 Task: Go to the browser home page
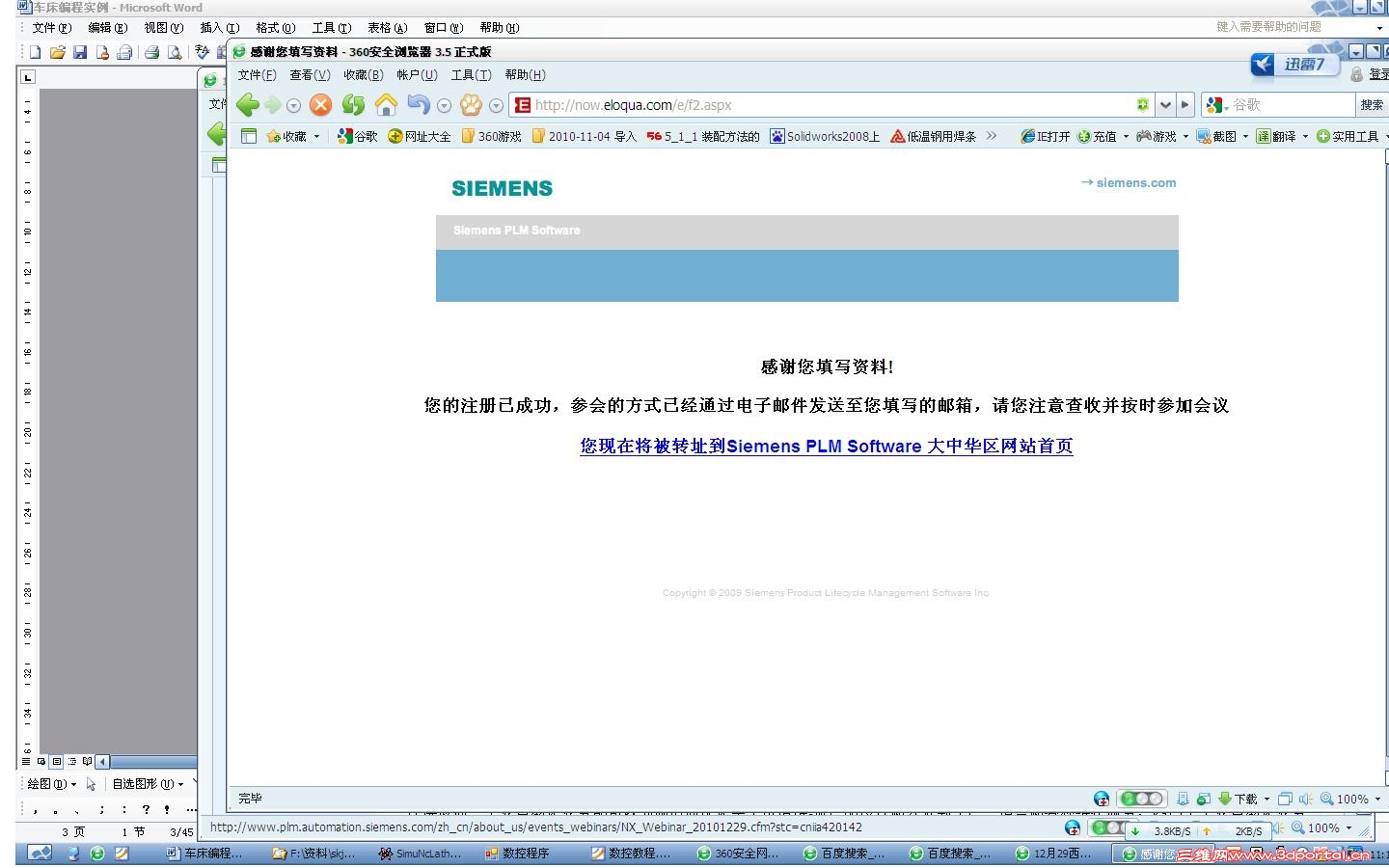click(386, 105)
